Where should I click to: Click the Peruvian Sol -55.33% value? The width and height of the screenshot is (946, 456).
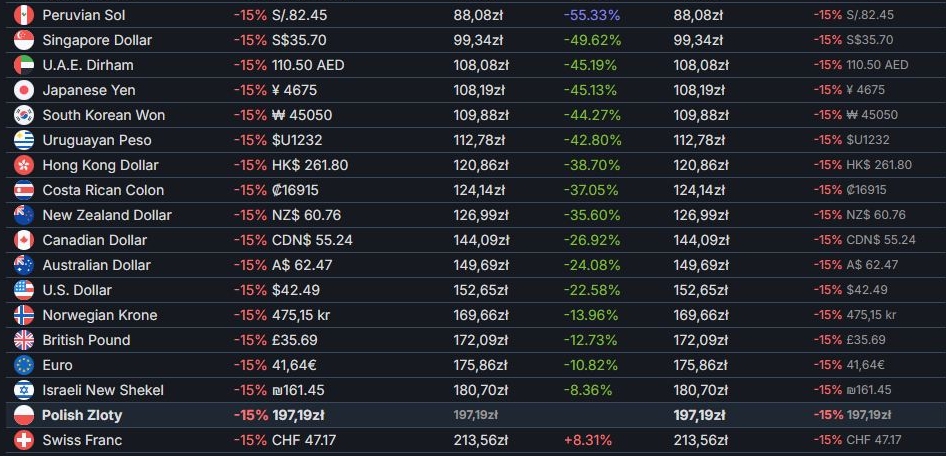coord(592,15)
